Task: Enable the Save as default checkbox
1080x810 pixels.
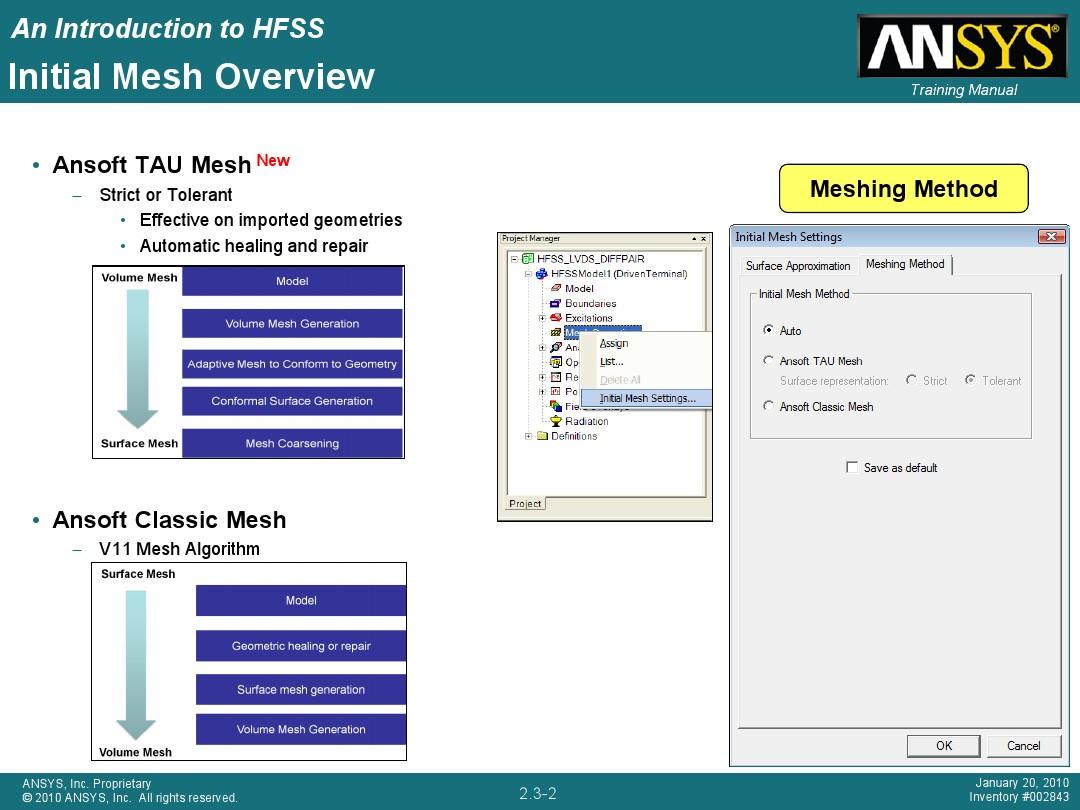Action: pos(852,467)
